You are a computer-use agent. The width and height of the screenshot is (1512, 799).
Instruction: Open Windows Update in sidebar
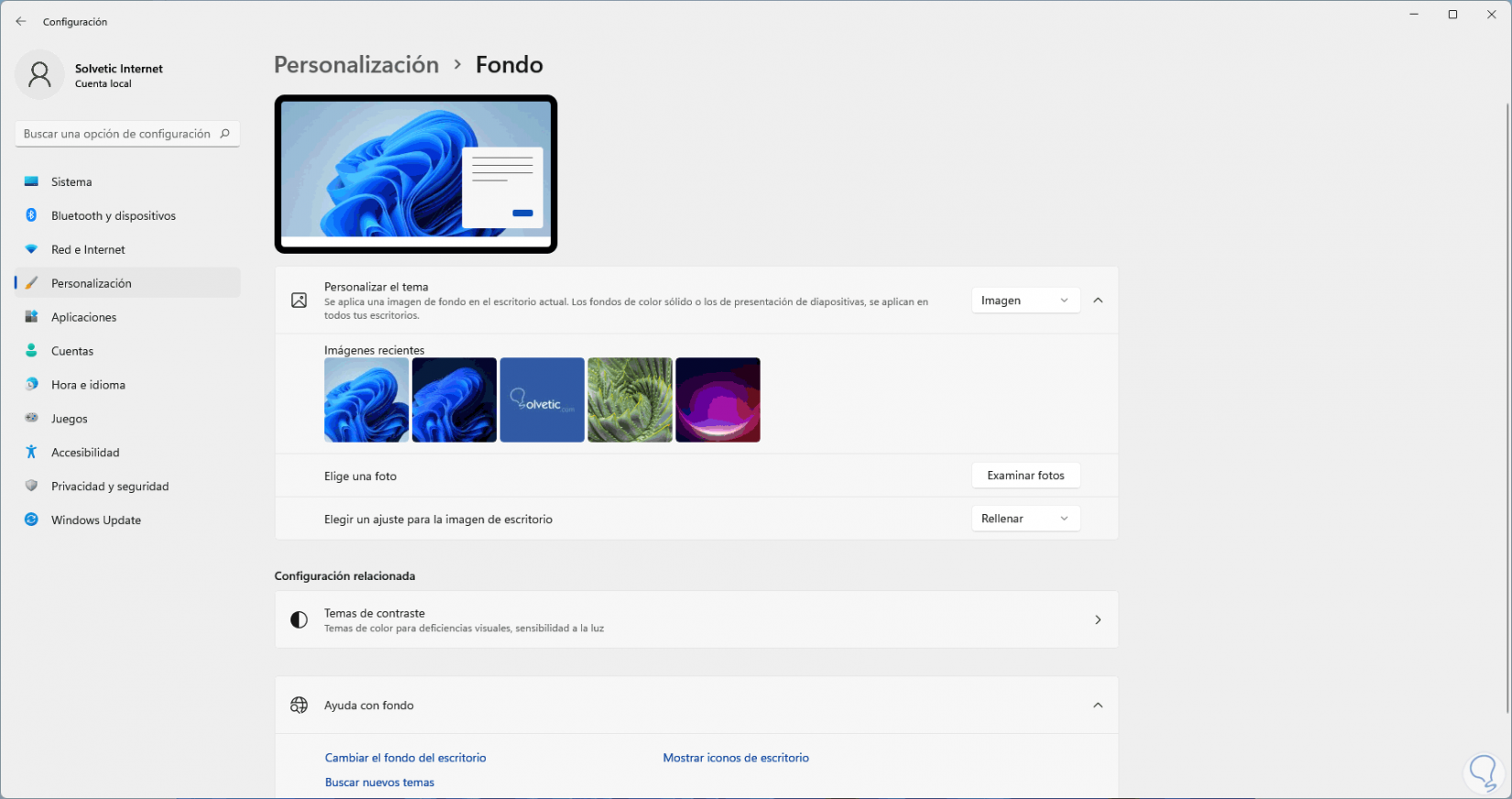coord(127,520)
